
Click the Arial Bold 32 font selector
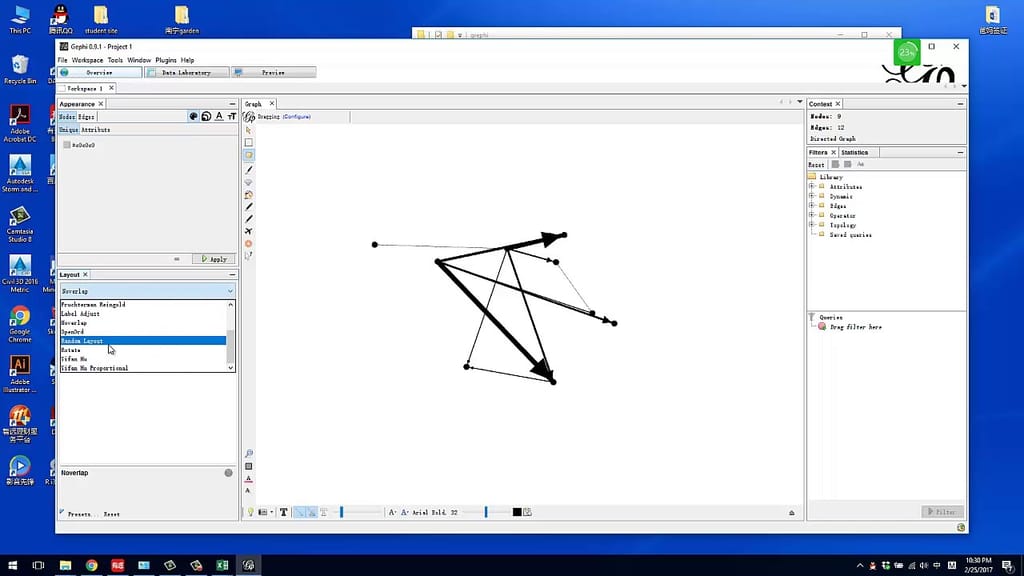[435, 513]
